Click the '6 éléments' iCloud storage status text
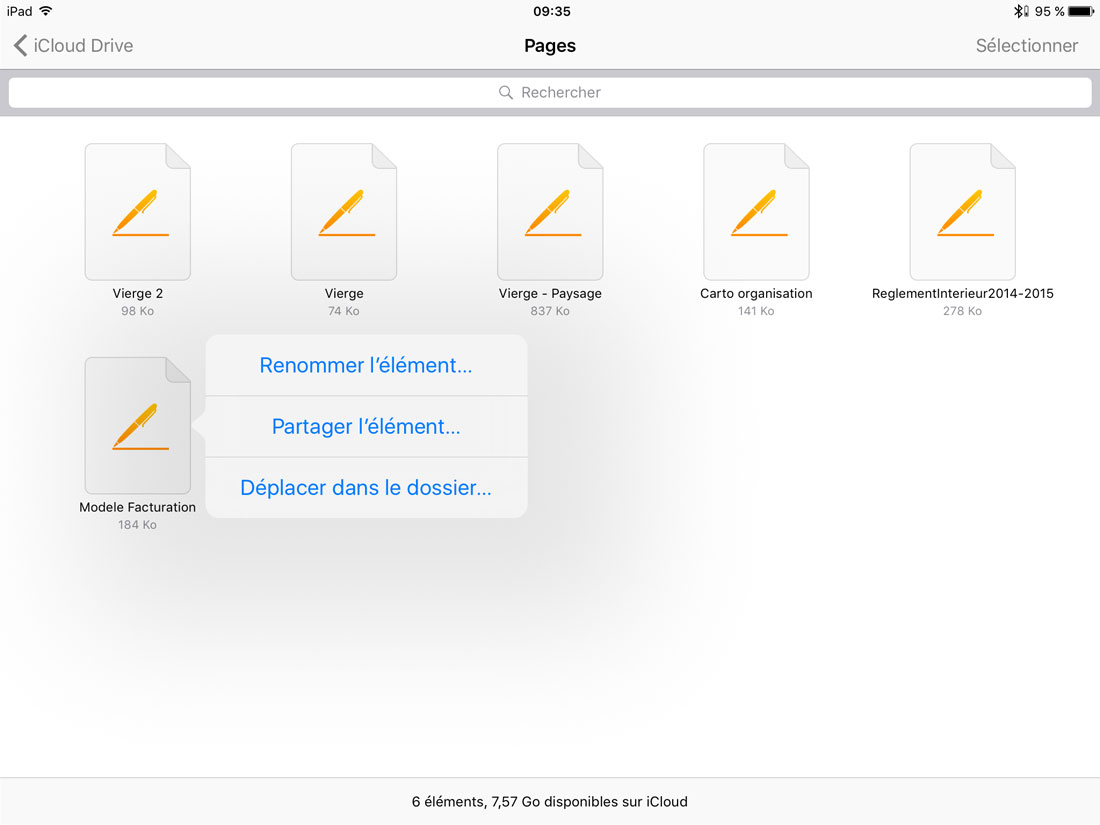Viewport: 1100px width, 825px height. (x=550, y=801)
